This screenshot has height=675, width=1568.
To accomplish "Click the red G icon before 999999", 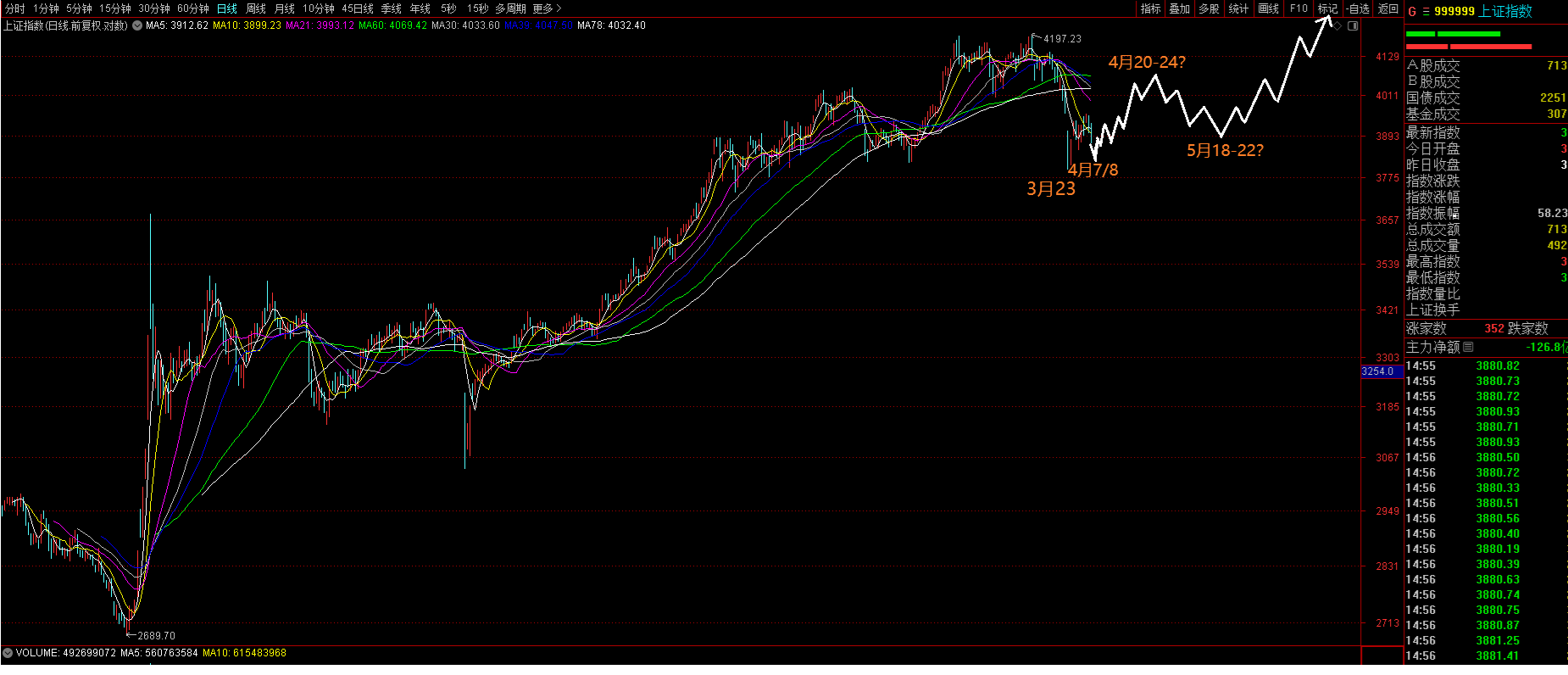I will pyautogui.click(x=1412, y=11).
